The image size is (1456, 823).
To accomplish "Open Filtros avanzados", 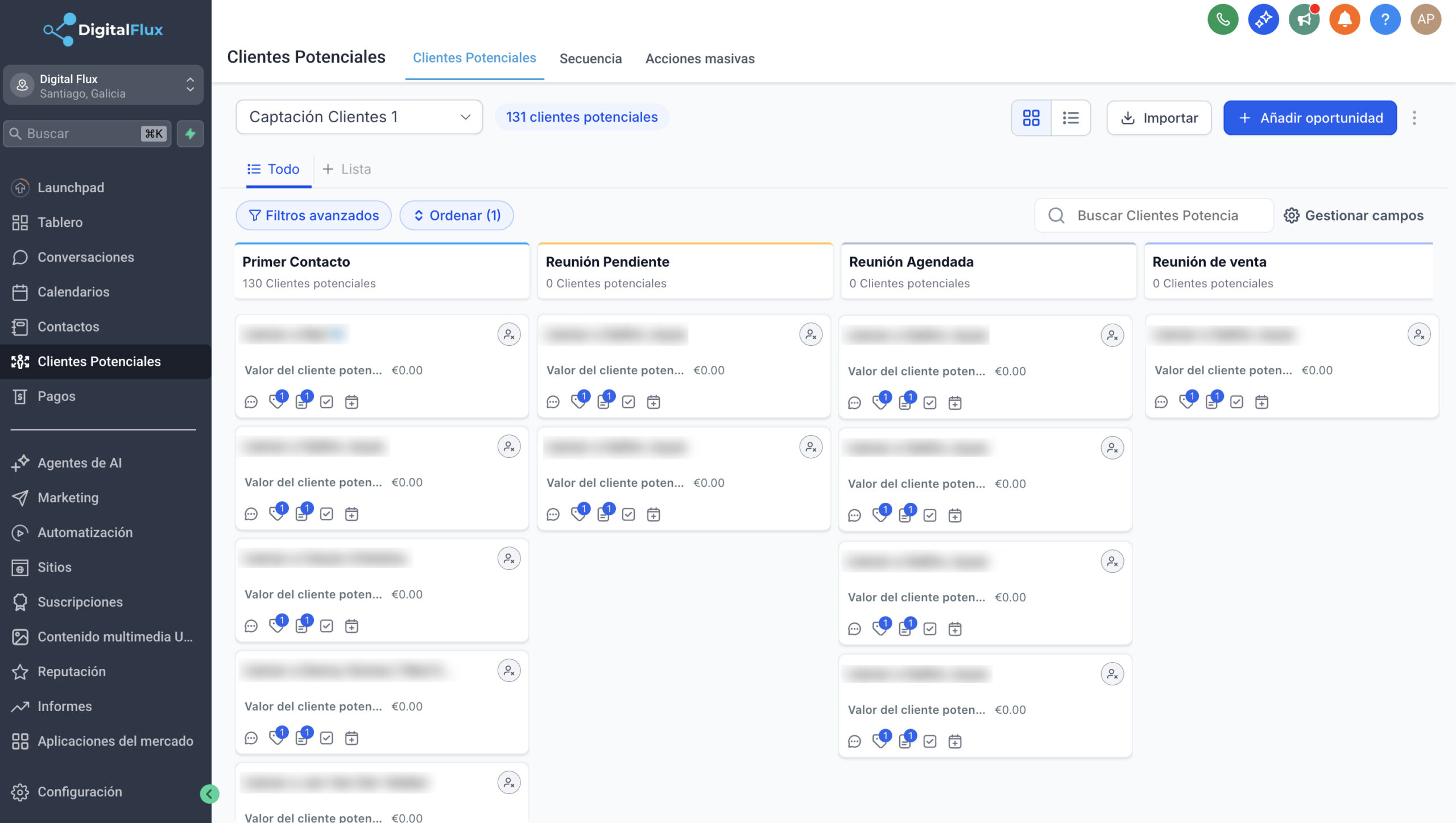I will click(x=313, y=215).
